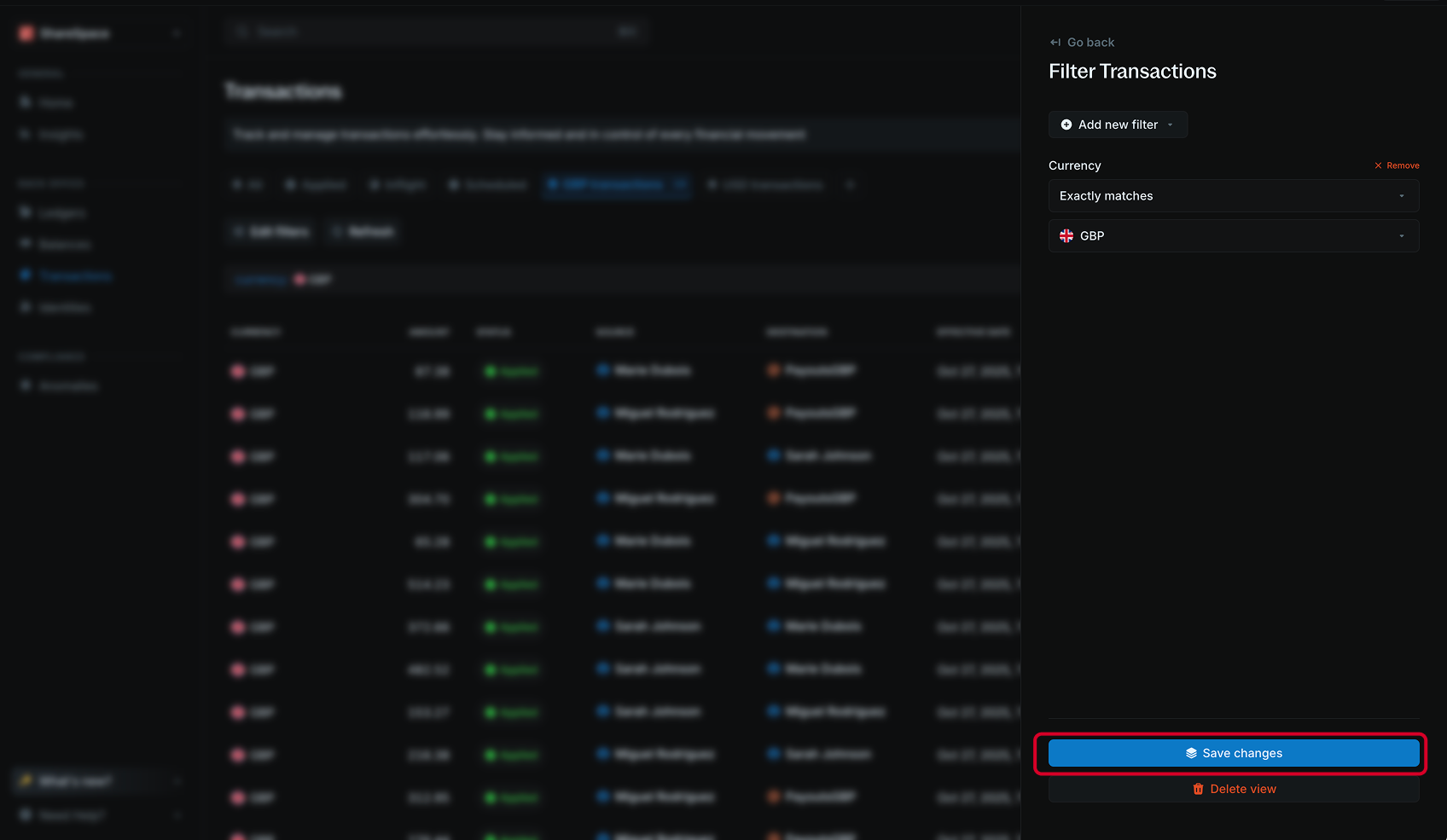Click the Go back arrow icon

1054,42
